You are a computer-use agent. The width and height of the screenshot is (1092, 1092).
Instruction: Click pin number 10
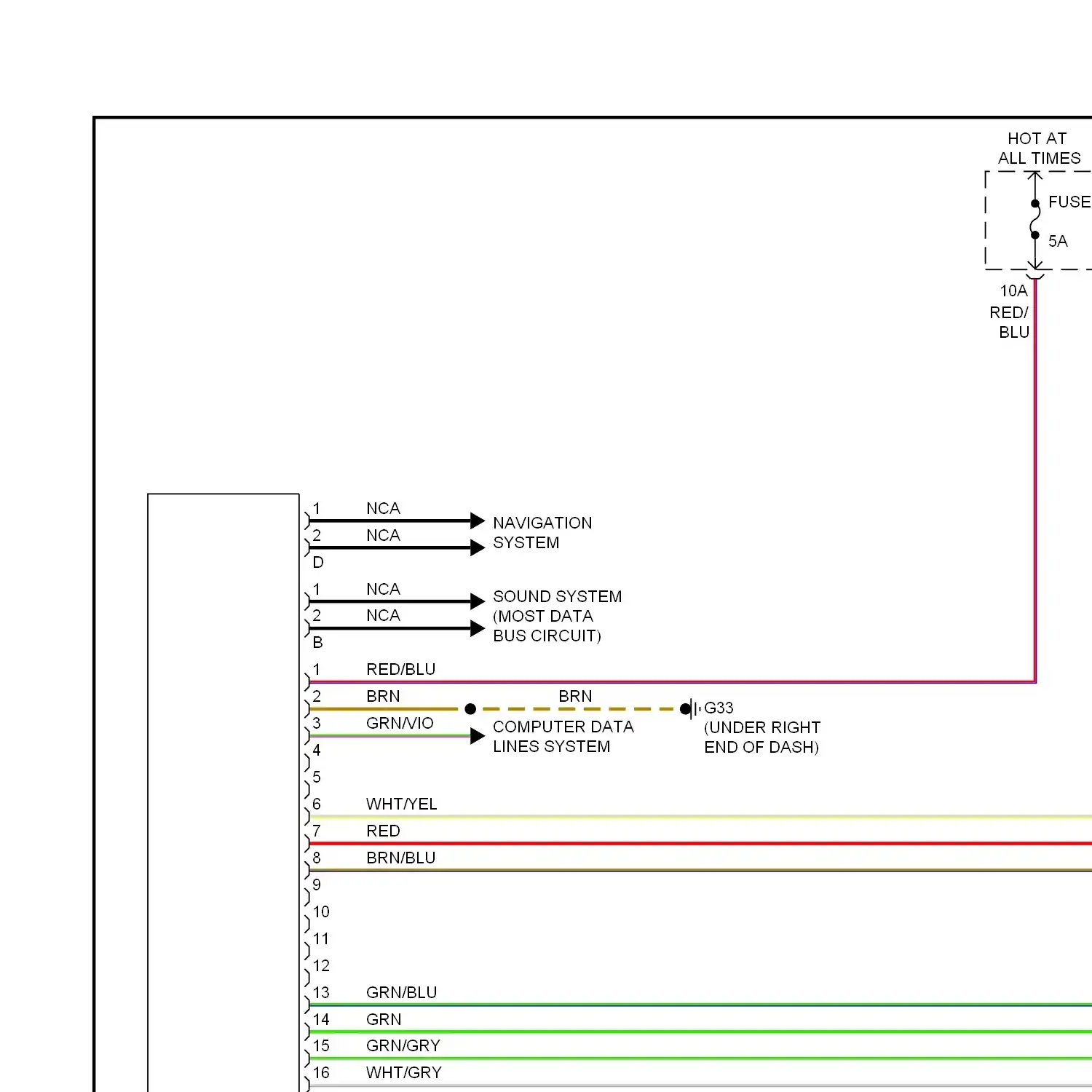321,911
